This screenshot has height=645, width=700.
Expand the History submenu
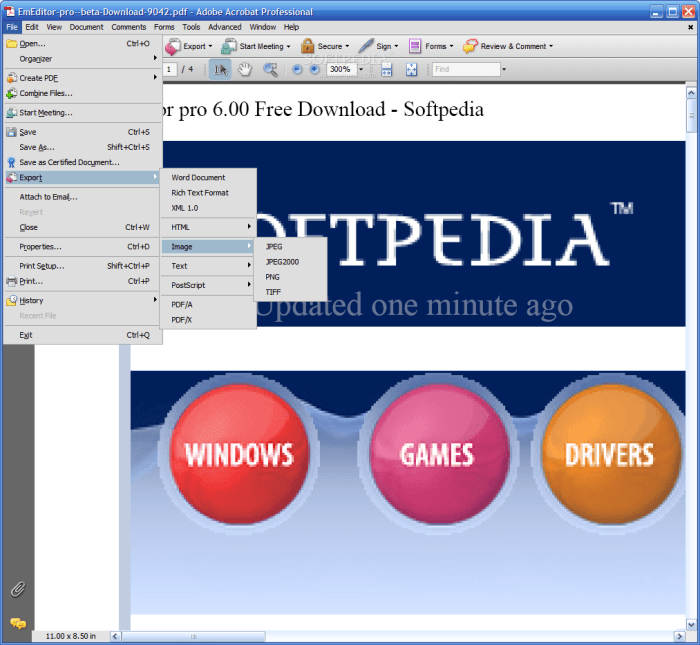click(x=83, y=300)
